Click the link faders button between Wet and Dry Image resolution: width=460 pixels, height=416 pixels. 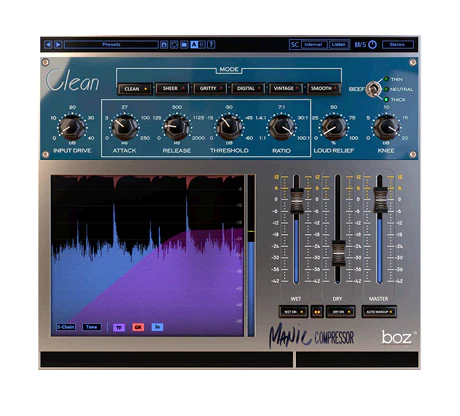click(317, 312)
